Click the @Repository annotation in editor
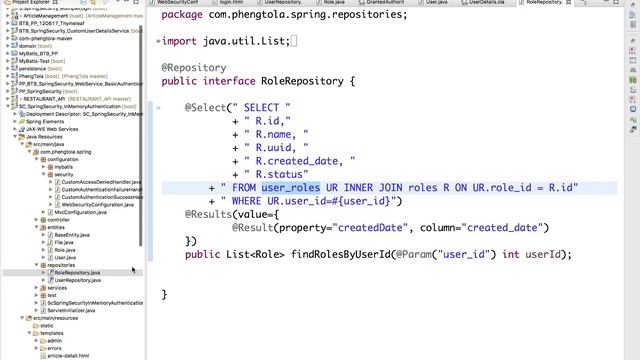This screenshot has height=360, width=640. 193,68
